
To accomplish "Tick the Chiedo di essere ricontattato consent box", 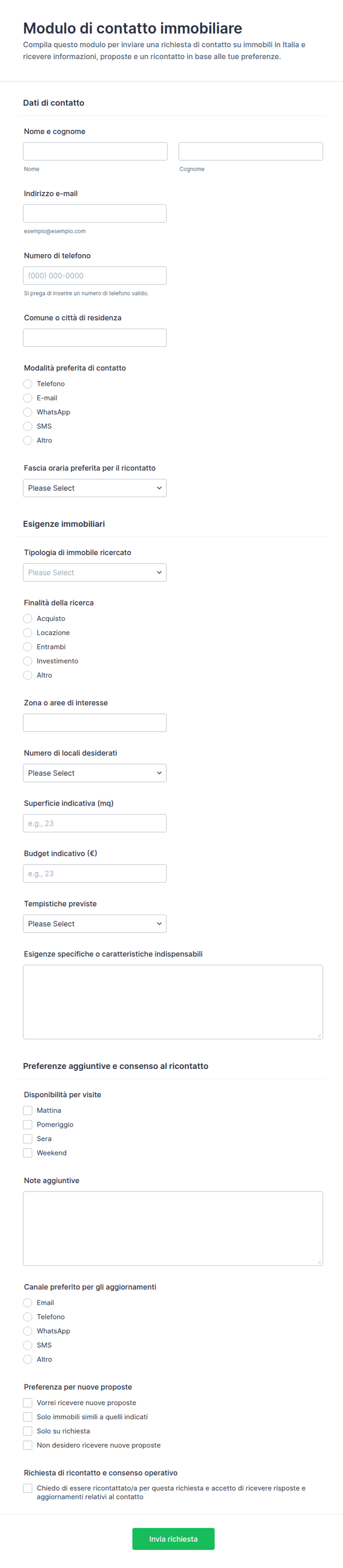I will point(27,1488).
